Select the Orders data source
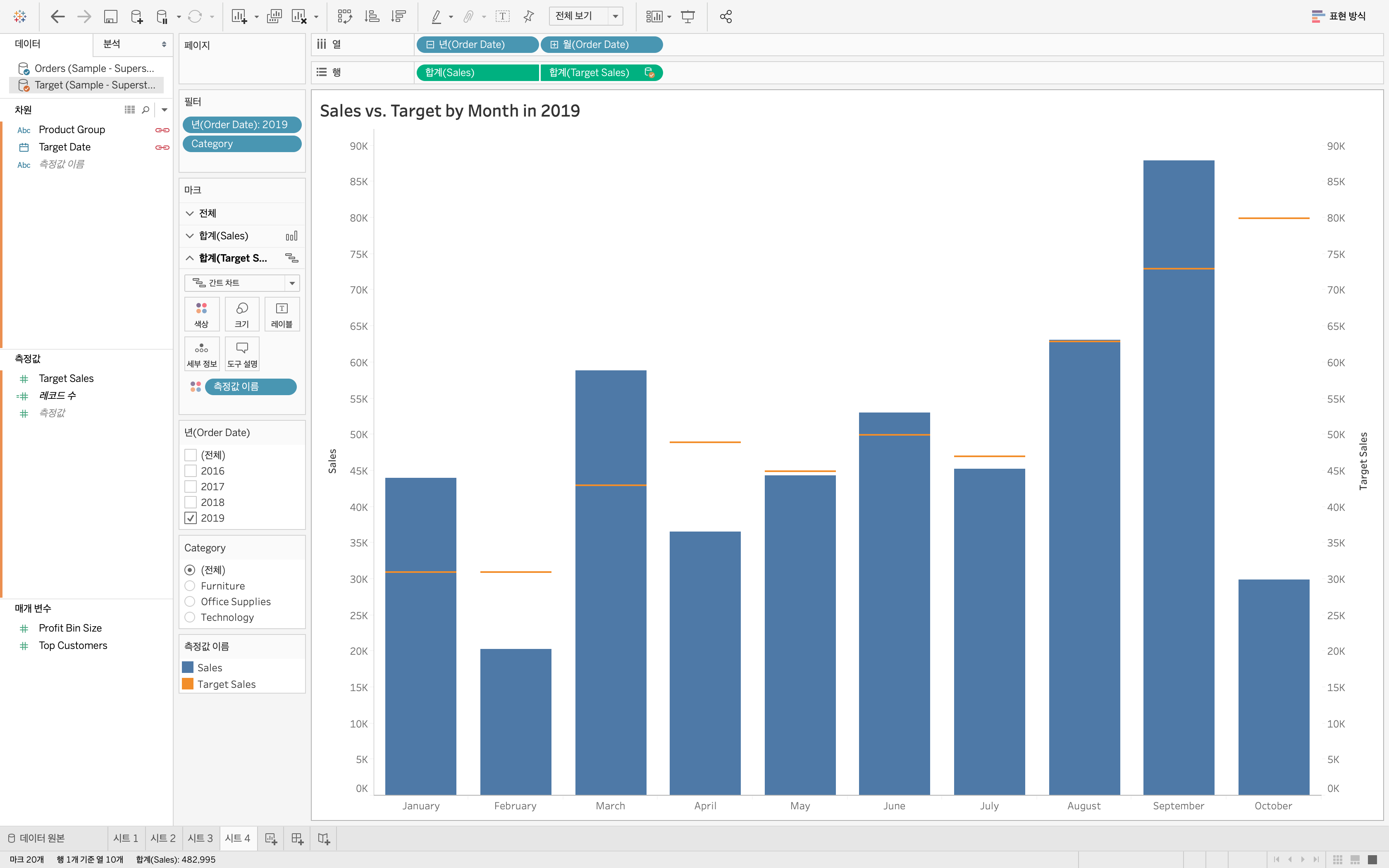 pyautogui.click(x=93, y=68)
